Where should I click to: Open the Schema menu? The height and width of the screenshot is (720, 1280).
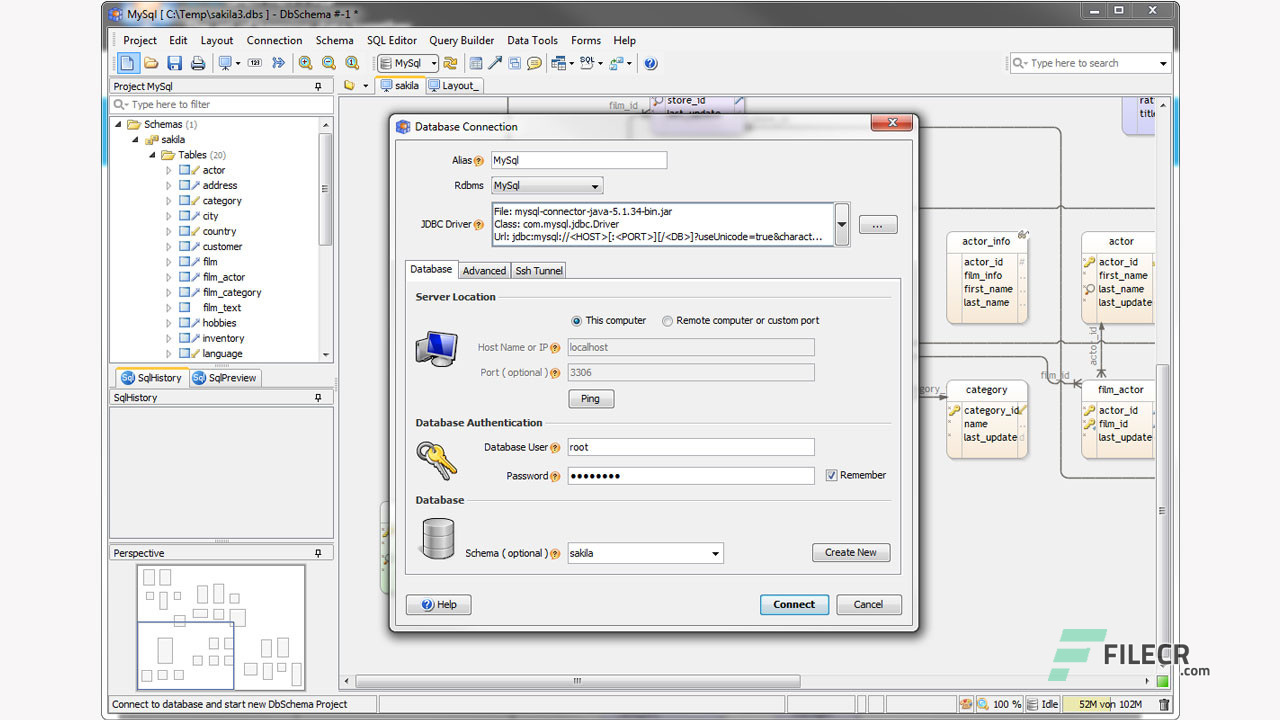[x=334, y=40]
